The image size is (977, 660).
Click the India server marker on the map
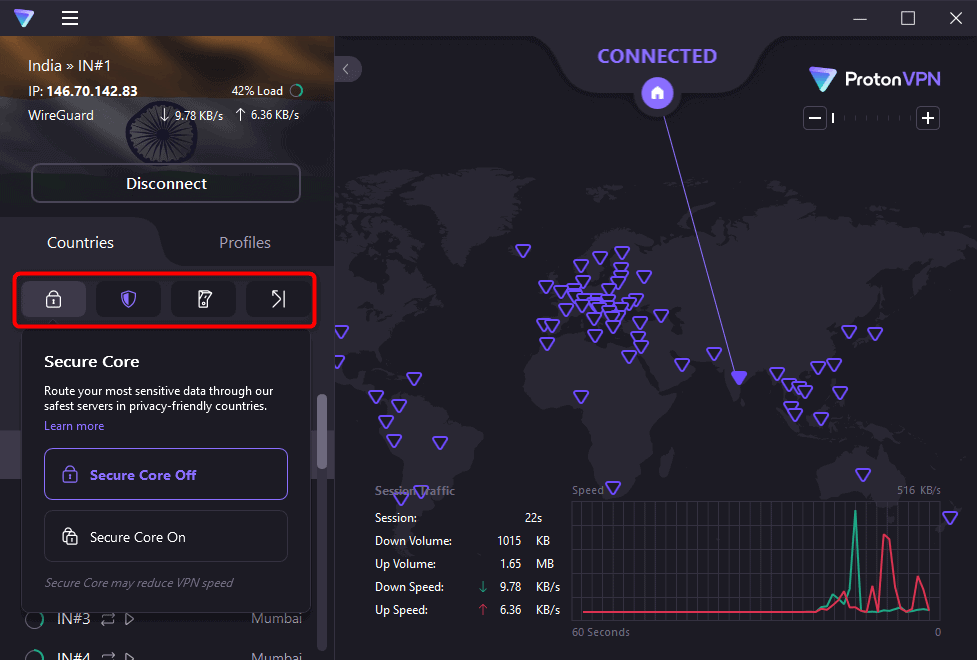pos(739,377)
